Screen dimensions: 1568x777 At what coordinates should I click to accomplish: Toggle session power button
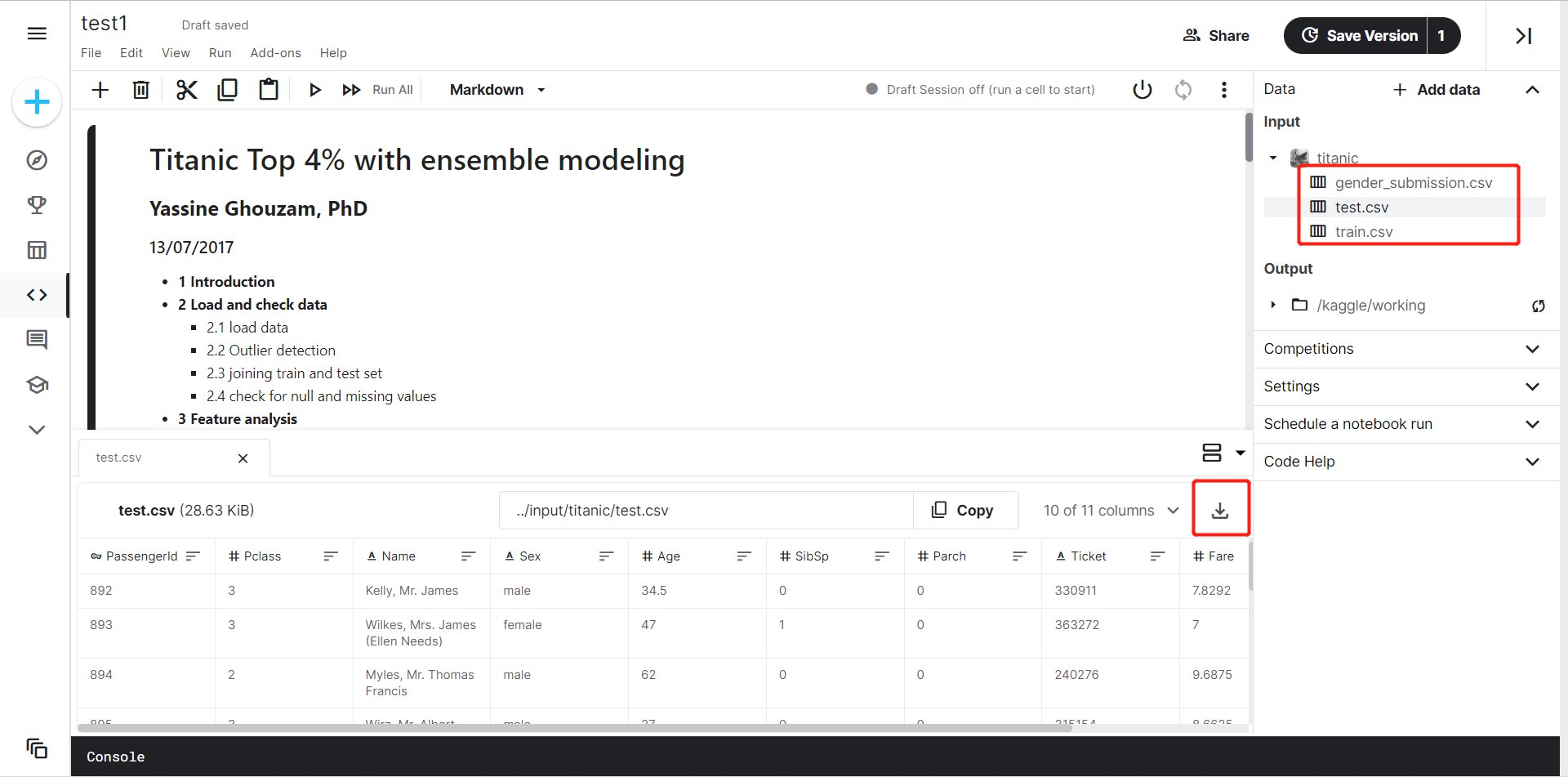click(1143, 90)
